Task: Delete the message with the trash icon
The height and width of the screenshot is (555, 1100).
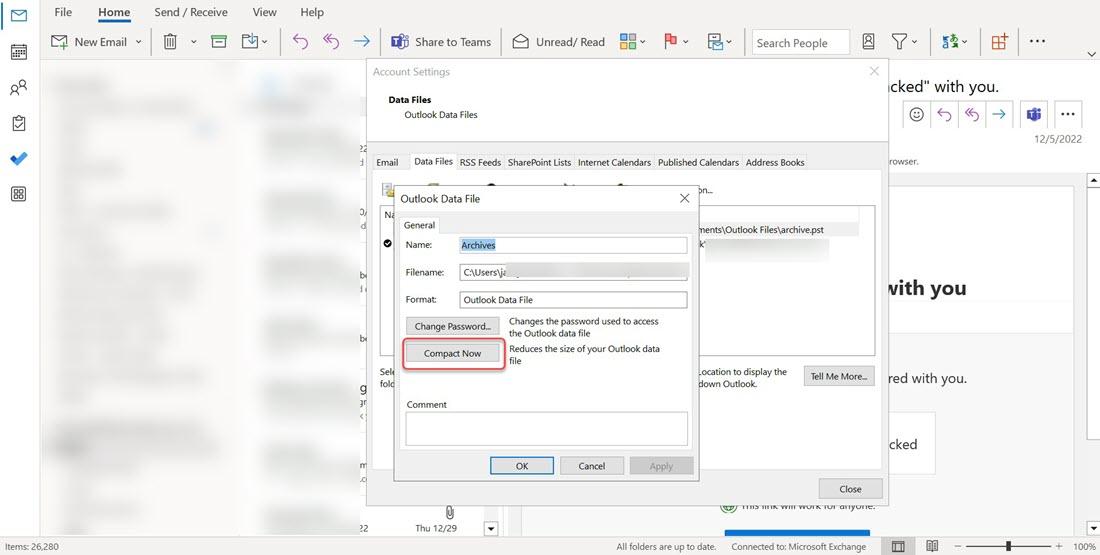Action: pyautogui.click(x=170, y=42)
